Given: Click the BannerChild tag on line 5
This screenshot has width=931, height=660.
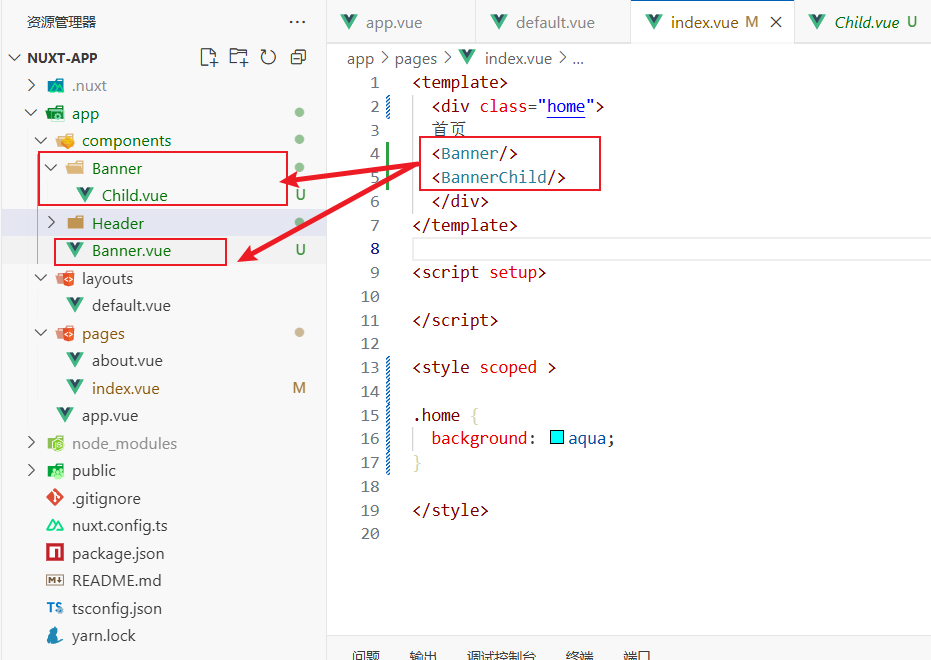Looking at the screenshot, I should click(498, 177).
